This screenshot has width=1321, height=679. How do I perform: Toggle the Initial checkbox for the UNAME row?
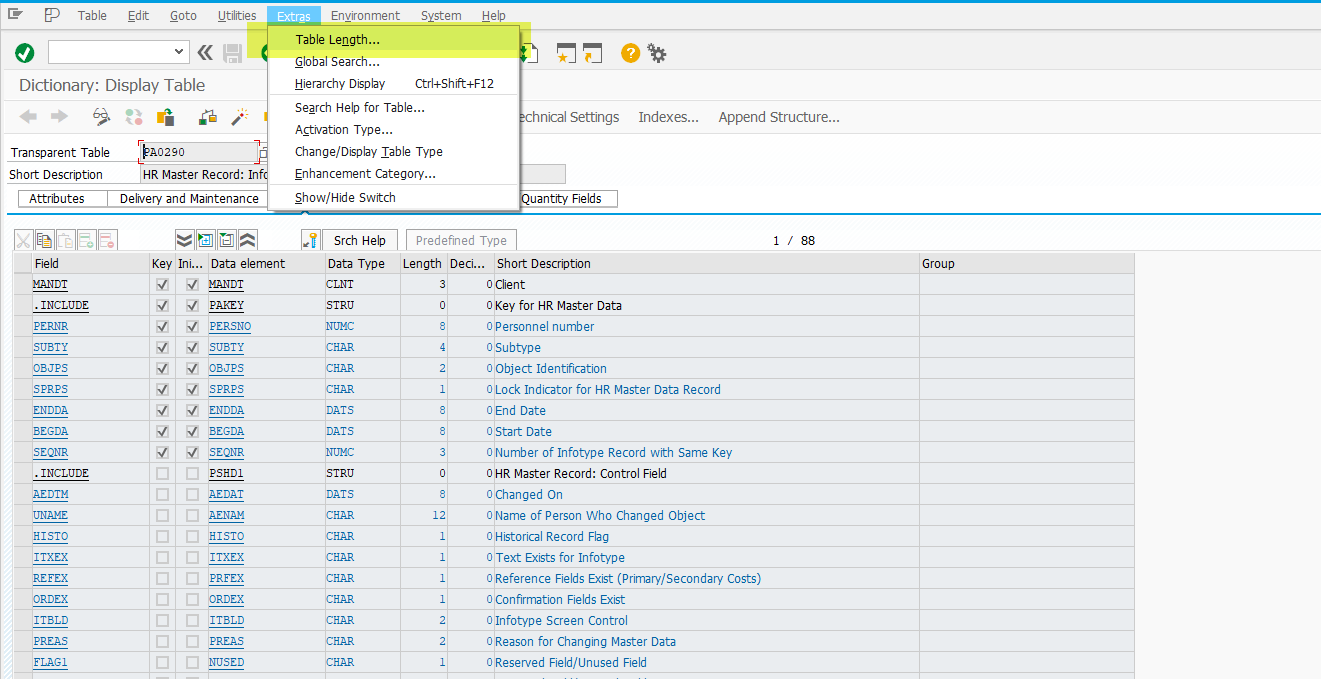(192, 516)
